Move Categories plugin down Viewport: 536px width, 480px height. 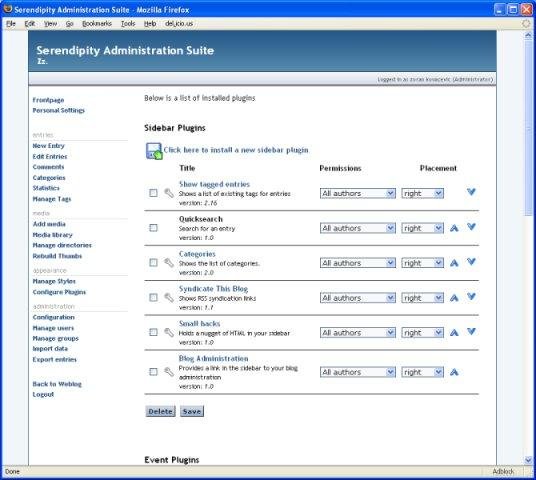pyautogui.click(x=471, y=262)
